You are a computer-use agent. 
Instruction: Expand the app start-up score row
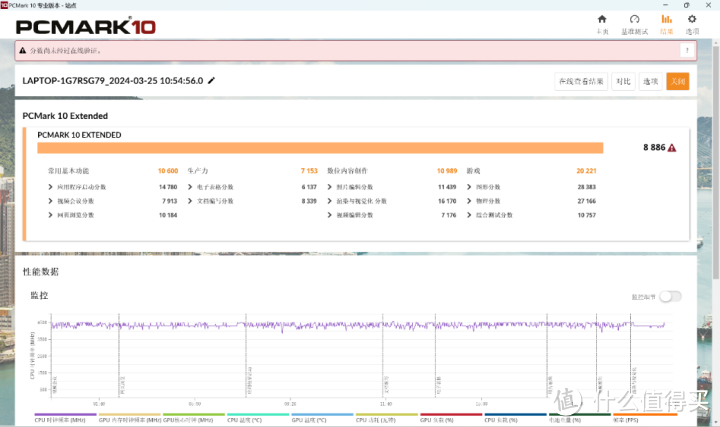[78, 187]
